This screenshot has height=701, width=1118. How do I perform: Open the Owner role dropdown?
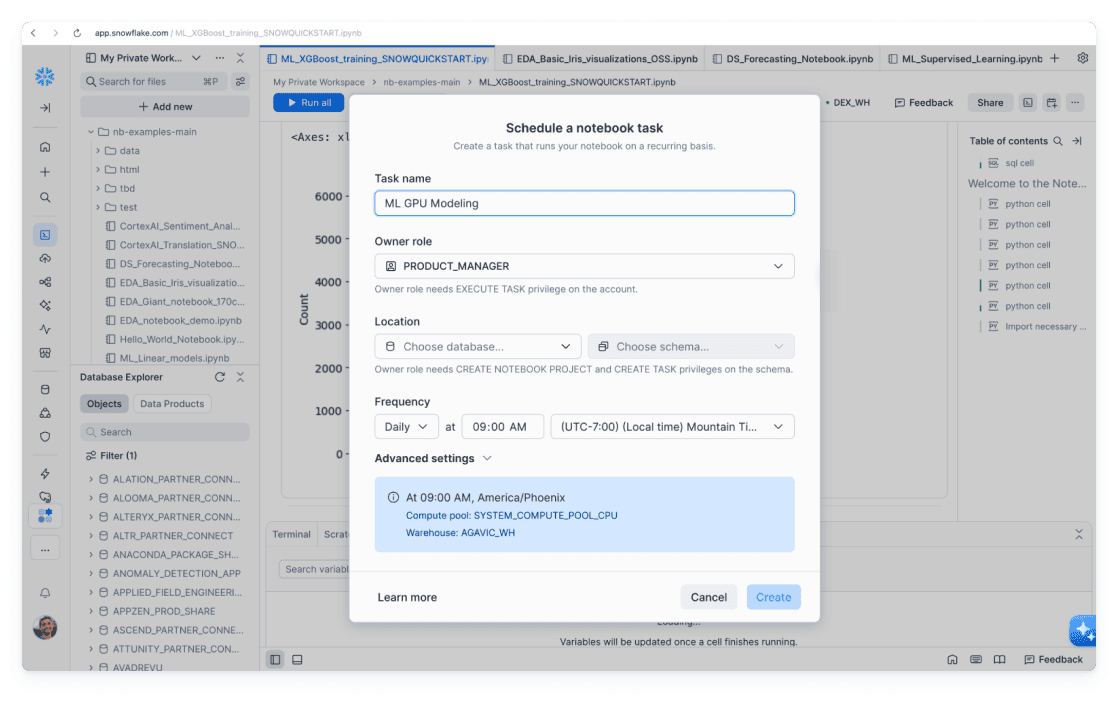[584, 266]
